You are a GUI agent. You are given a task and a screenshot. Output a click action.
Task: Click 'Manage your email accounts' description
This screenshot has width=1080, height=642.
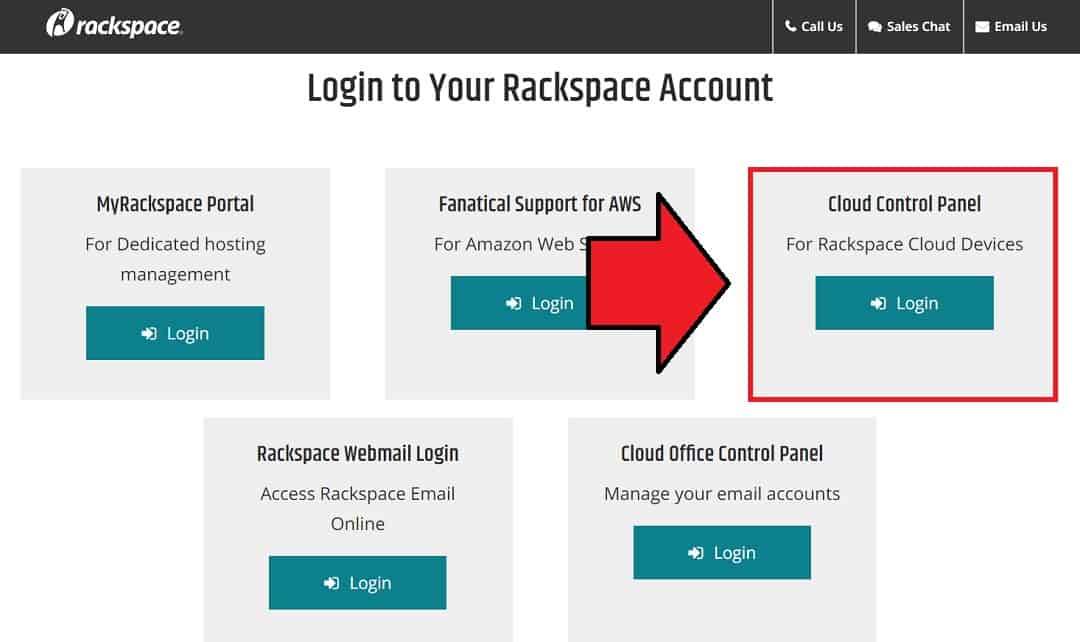click(722, 494)
